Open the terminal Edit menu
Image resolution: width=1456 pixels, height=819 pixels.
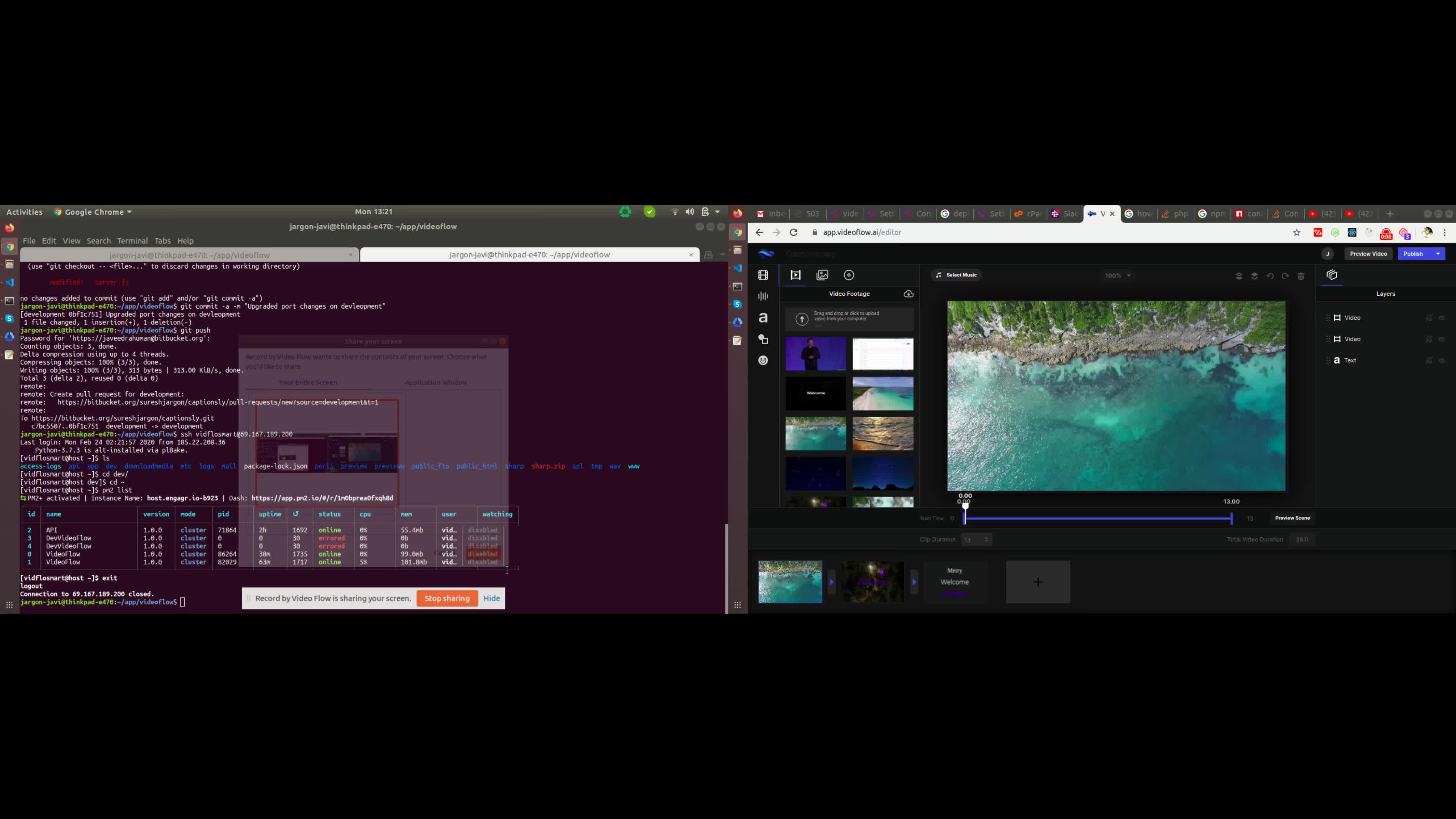pyautogui.click(x=49, y=241)
